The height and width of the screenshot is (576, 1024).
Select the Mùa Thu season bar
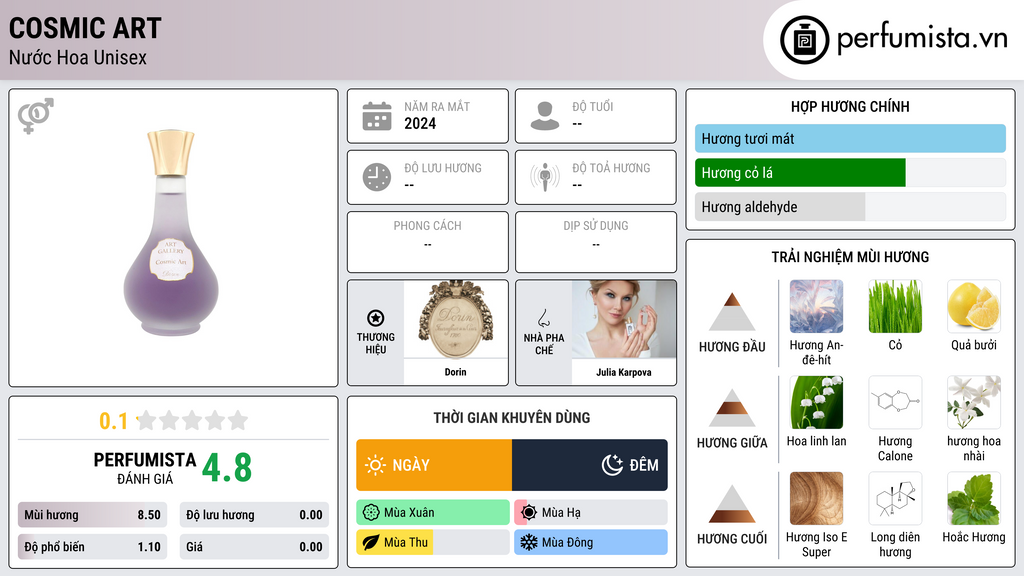433,542
